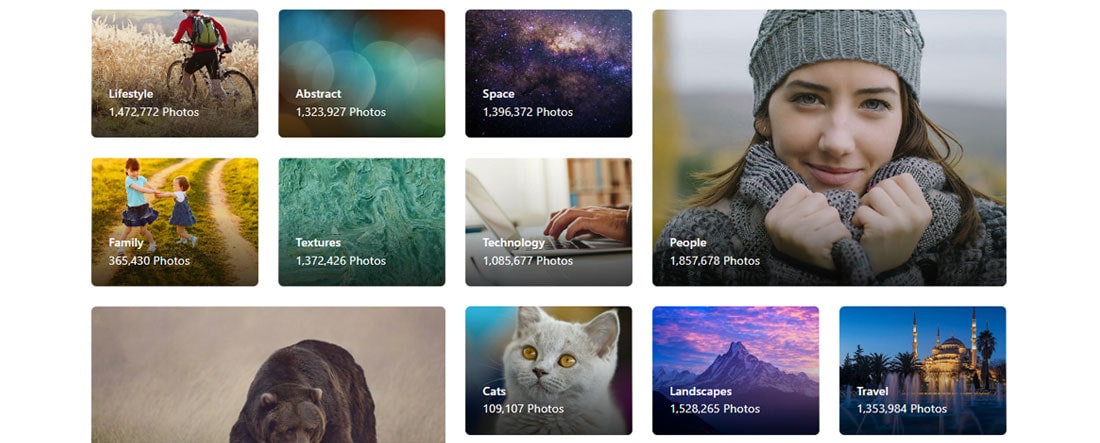Image resolution: width=1100 pixels, height=443 pixels.
Task: Click the "Technology" title text
Action: (x=513, y=243)
